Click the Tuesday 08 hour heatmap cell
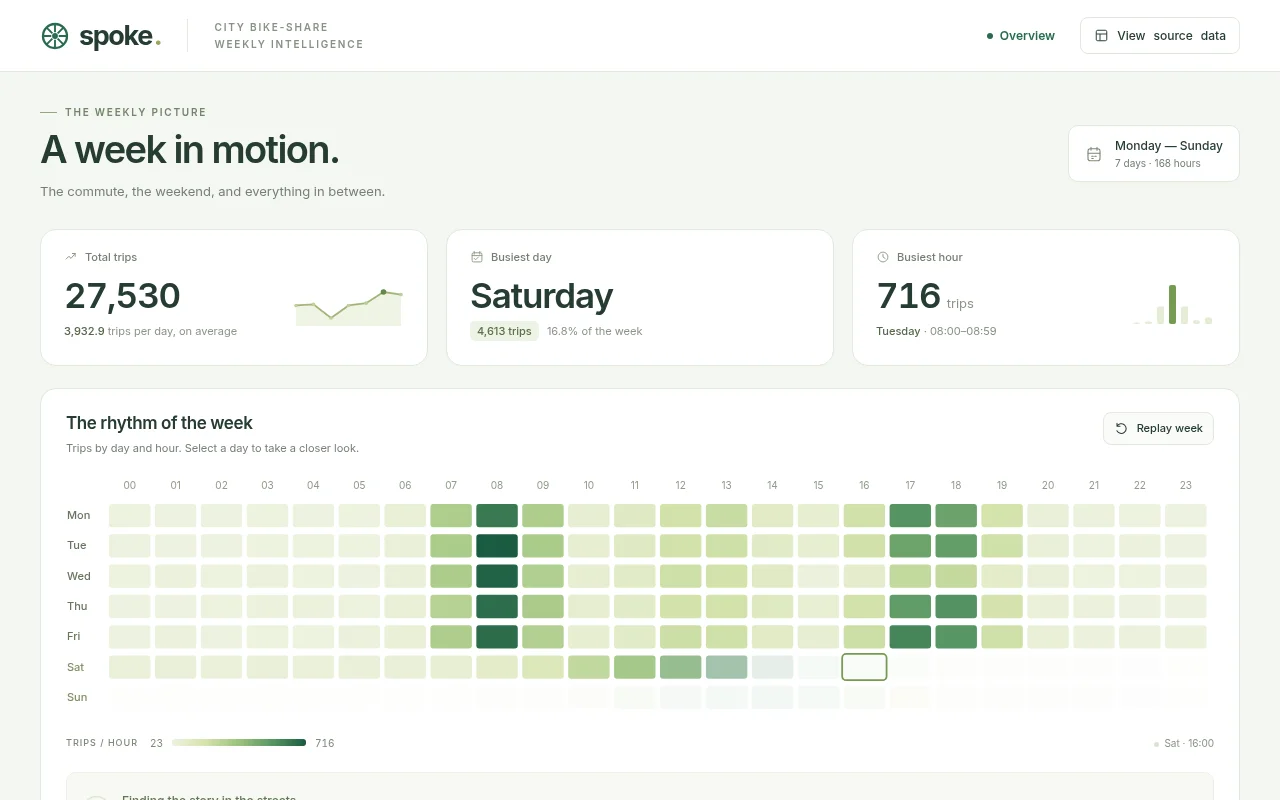 (497, 546)
